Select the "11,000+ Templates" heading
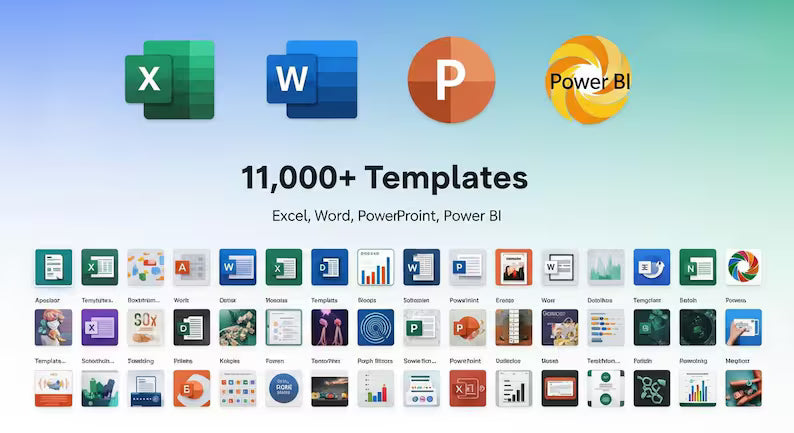 tap(384, 178)
